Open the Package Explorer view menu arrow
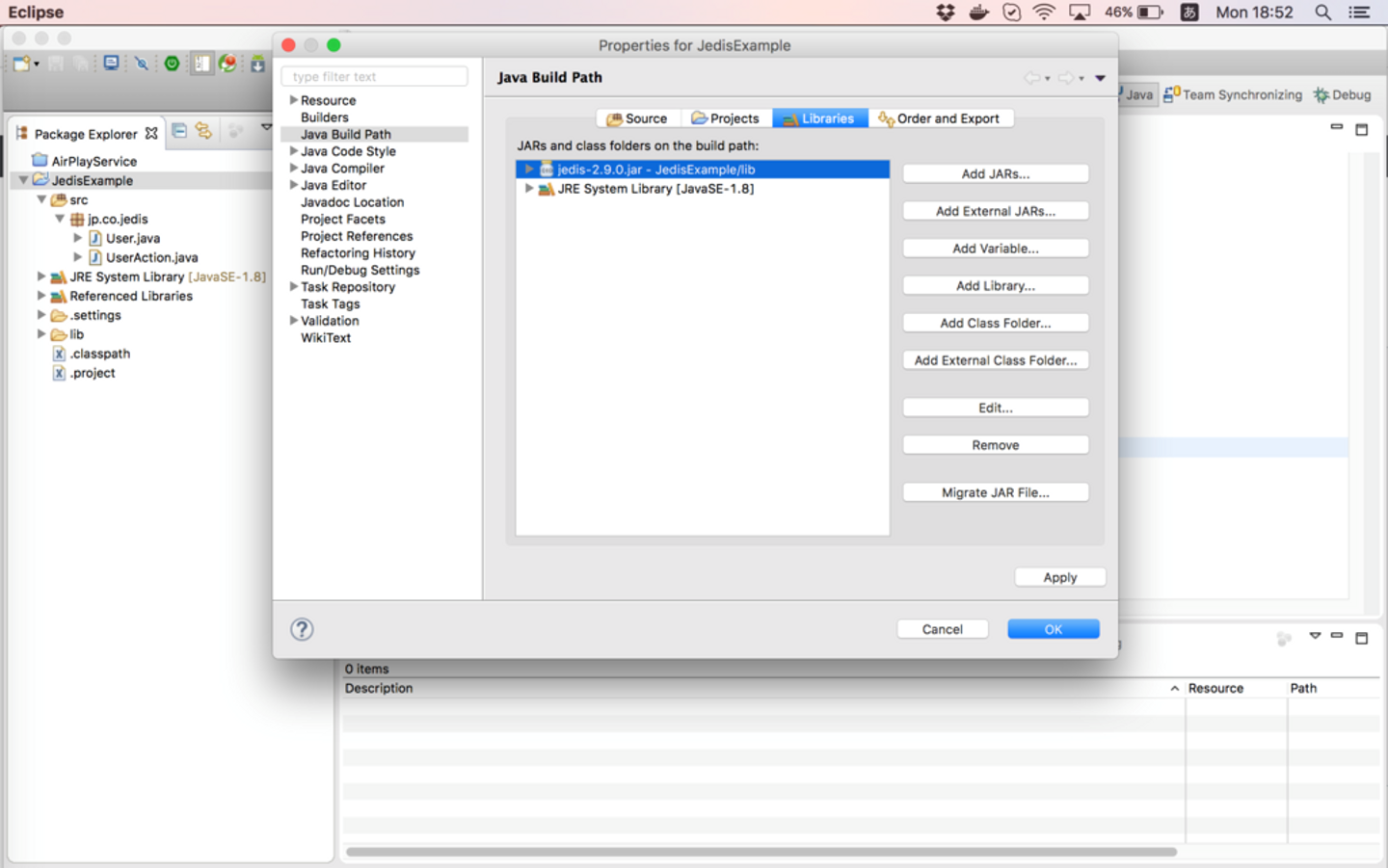Screen dimensions: 1388x868 pyautogui.click(x=266, y=127)
